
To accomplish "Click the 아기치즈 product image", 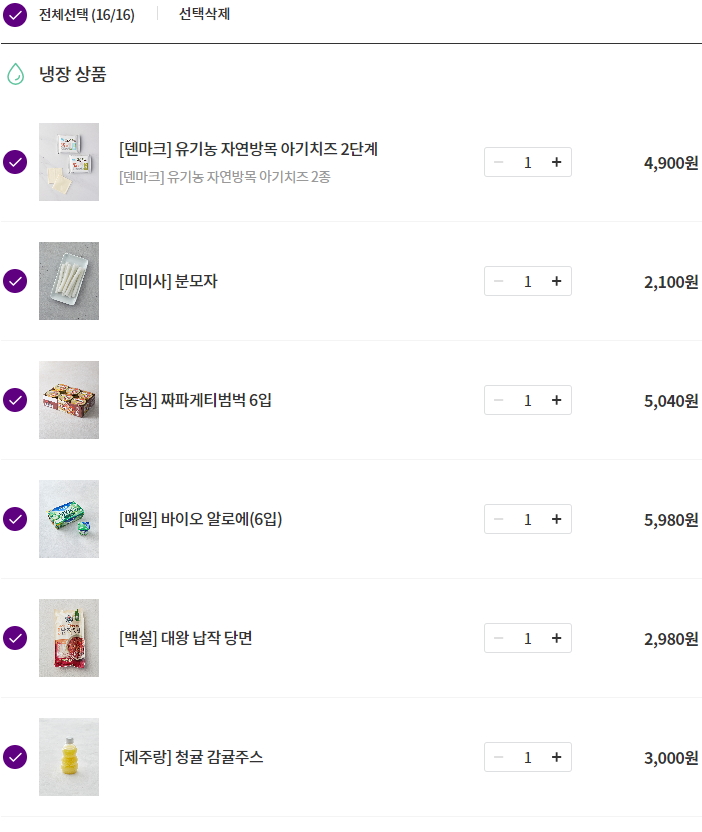I will (69, 162).
